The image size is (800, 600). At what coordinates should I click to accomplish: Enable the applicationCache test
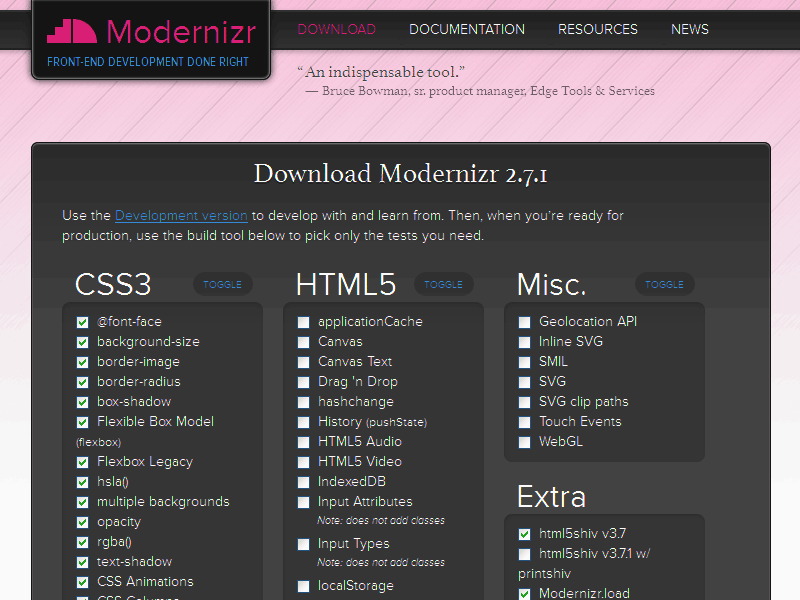304,322
